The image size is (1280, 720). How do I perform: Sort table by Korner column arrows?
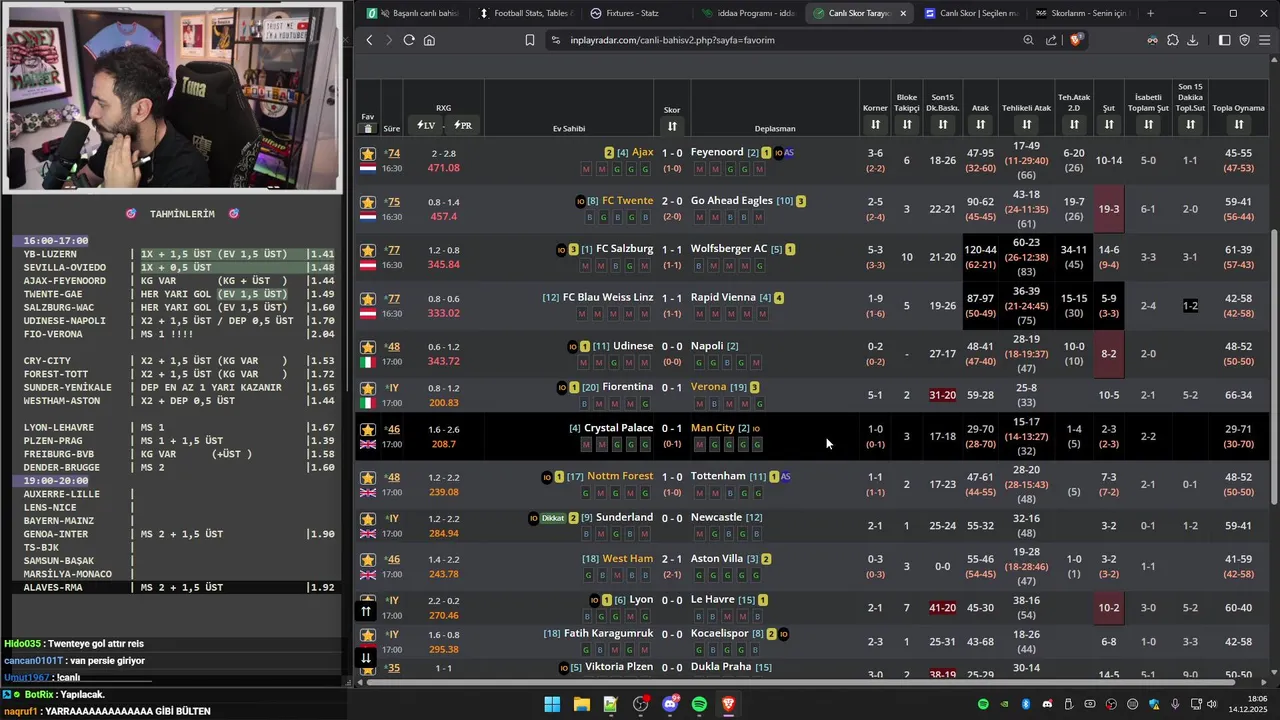tap(875, 125)
